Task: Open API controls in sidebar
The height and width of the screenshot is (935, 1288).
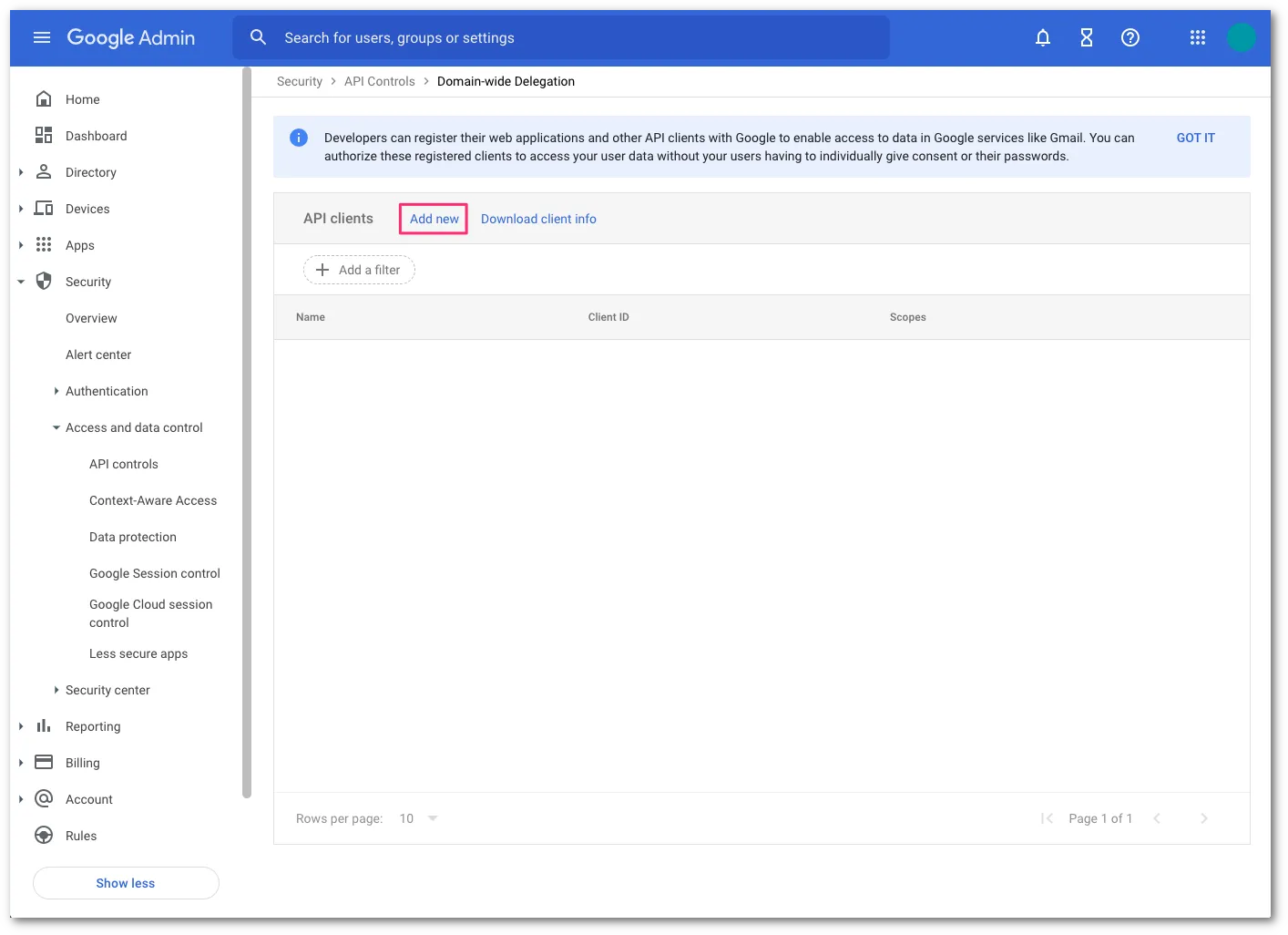Action: tap(124, 464)
